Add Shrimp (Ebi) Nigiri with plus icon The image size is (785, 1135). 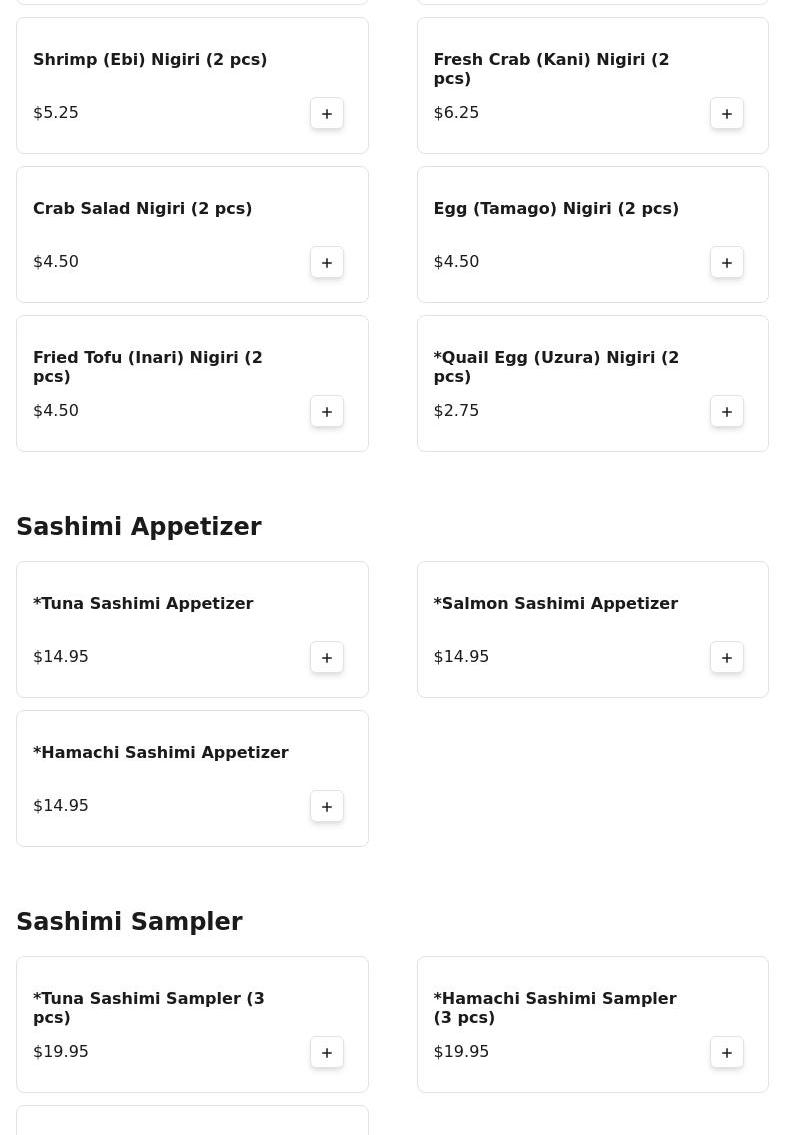pos(327,114)
